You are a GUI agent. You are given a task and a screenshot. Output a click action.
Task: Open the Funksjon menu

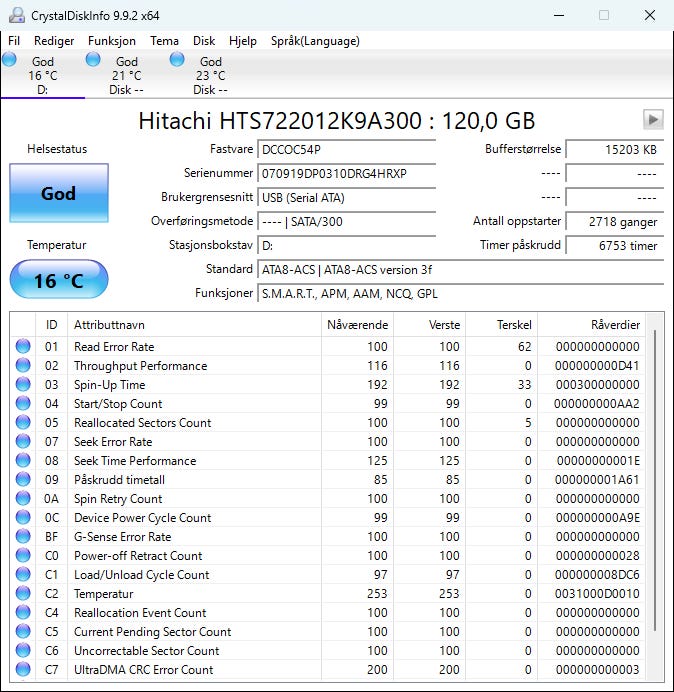pos(112,41)
